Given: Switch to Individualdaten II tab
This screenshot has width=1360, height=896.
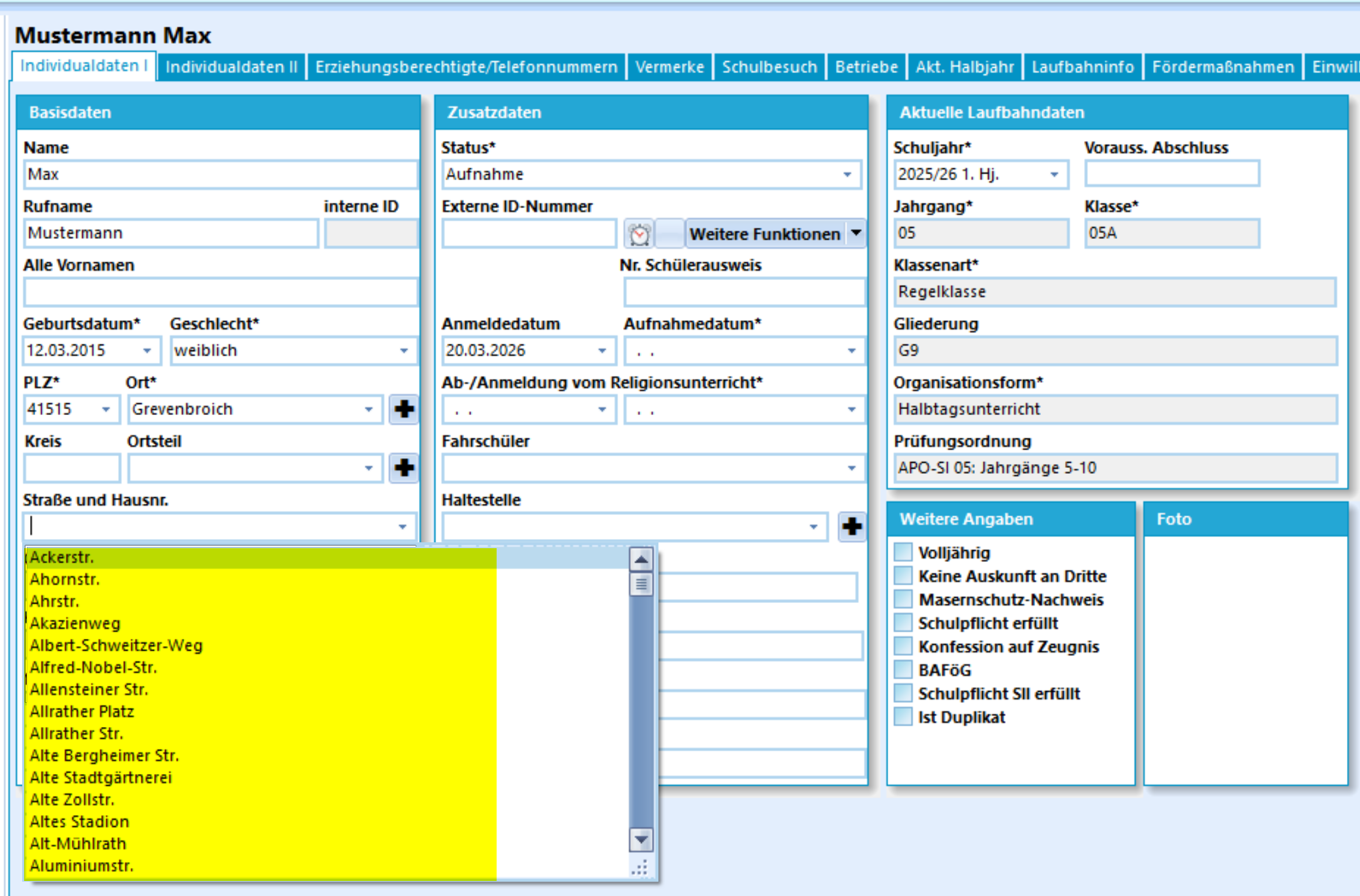Looking at the screenshot, I should [231, 67].
